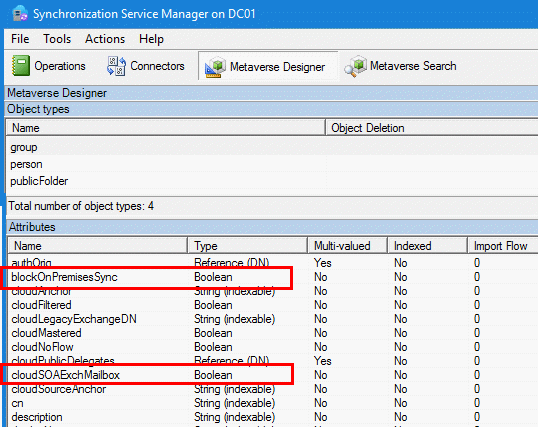Click Yes multi-valued cell for cloudPublicDelegates

pyautogui.click(x=323, y=361)
